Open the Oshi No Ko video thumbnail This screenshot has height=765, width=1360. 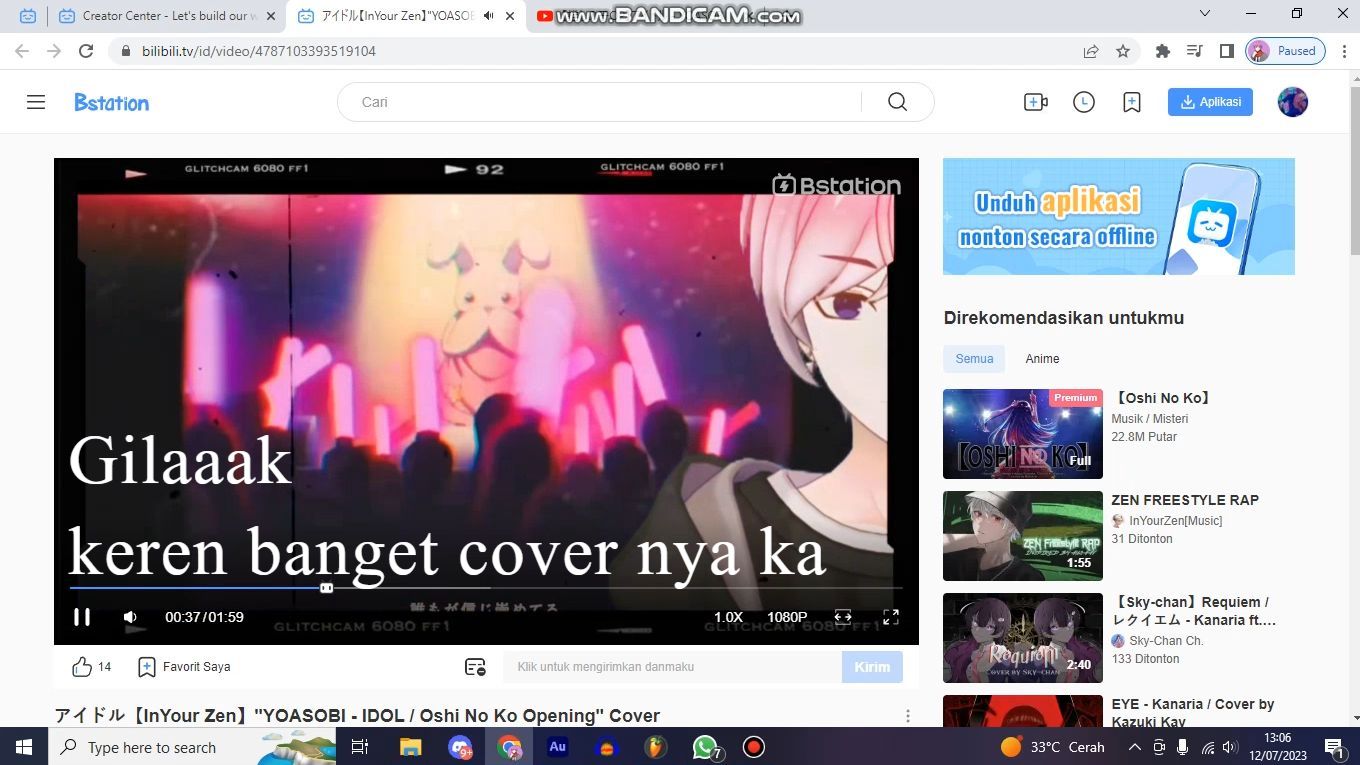(x=1023, y=434)
